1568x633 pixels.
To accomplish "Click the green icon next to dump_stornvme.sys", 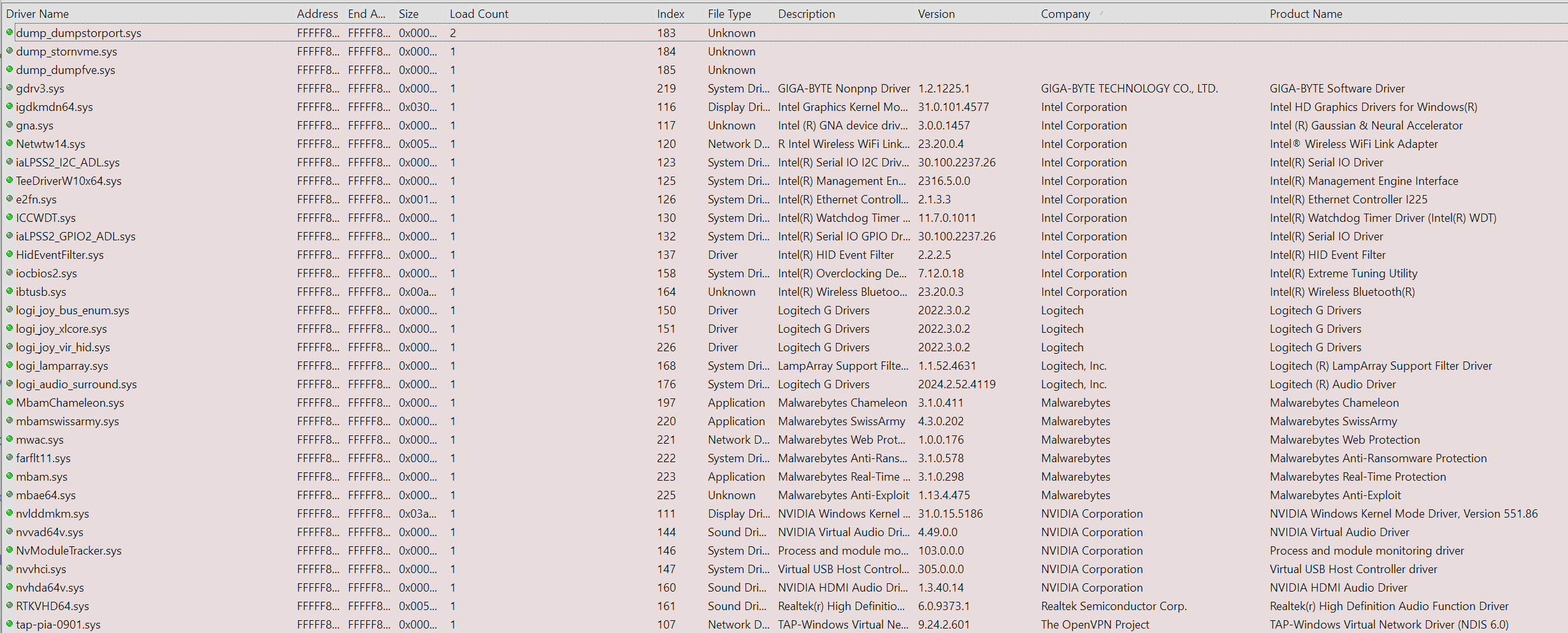I will tap(10, 50).
